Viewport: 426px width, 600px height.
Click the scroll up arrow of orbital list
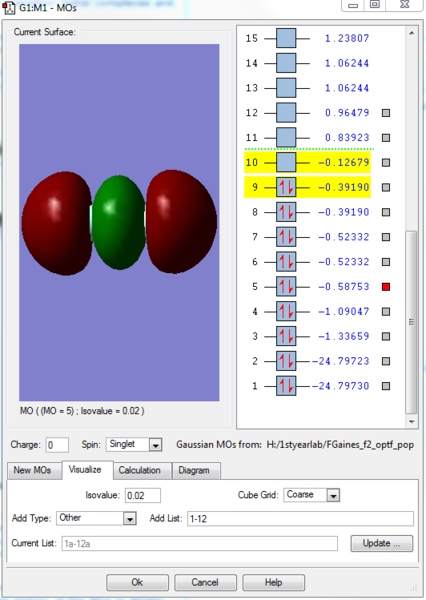tap(411, 33)
